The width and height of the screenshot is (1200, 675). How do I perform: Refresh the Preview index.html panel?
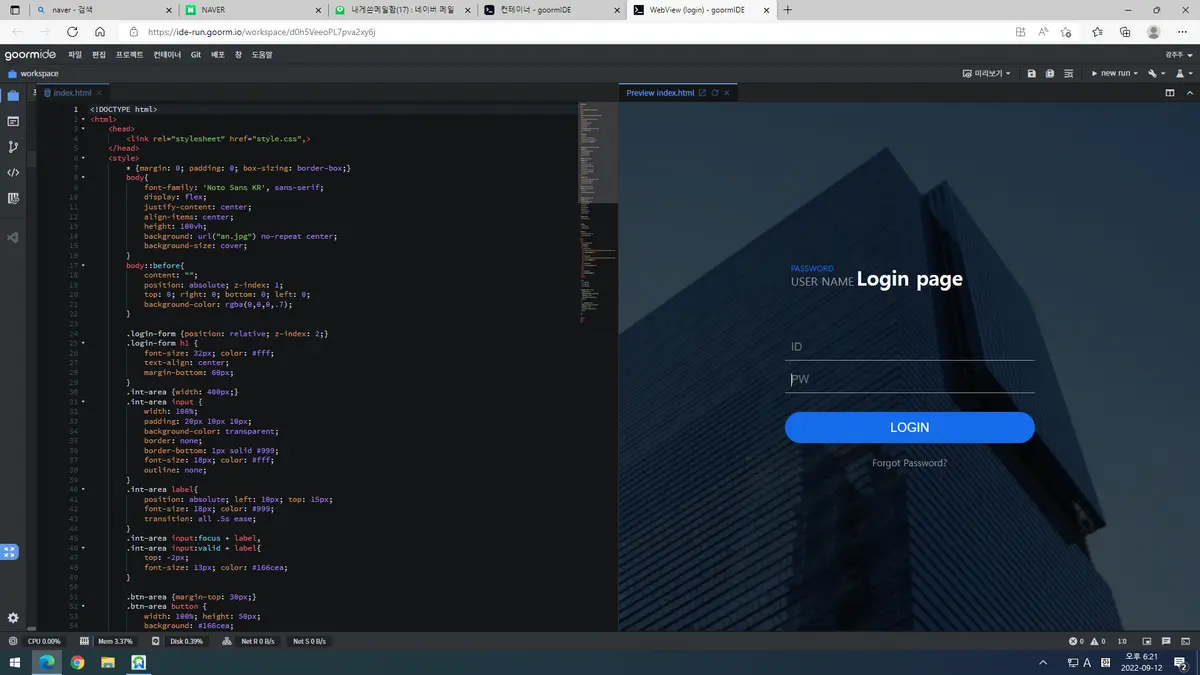pos(714,93)
